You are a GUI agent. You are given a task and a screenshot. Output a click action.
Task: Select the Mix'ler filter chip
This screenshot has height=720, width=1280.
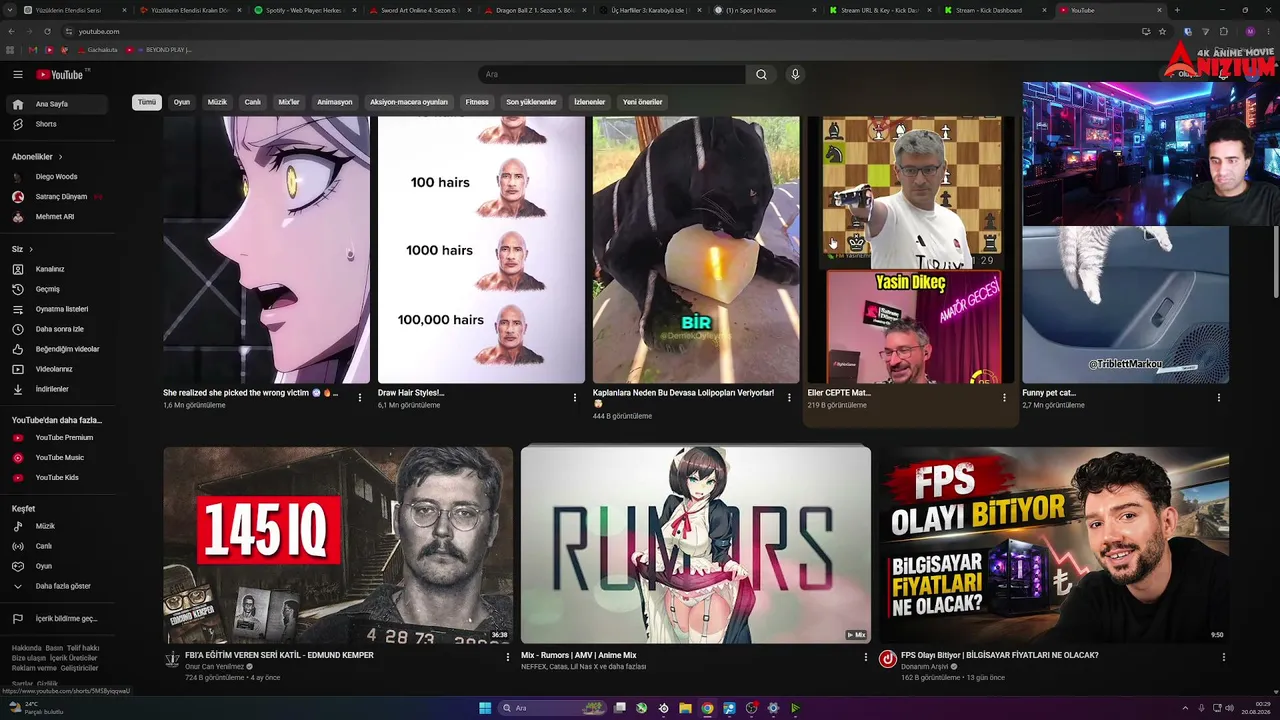pos(289,102)
